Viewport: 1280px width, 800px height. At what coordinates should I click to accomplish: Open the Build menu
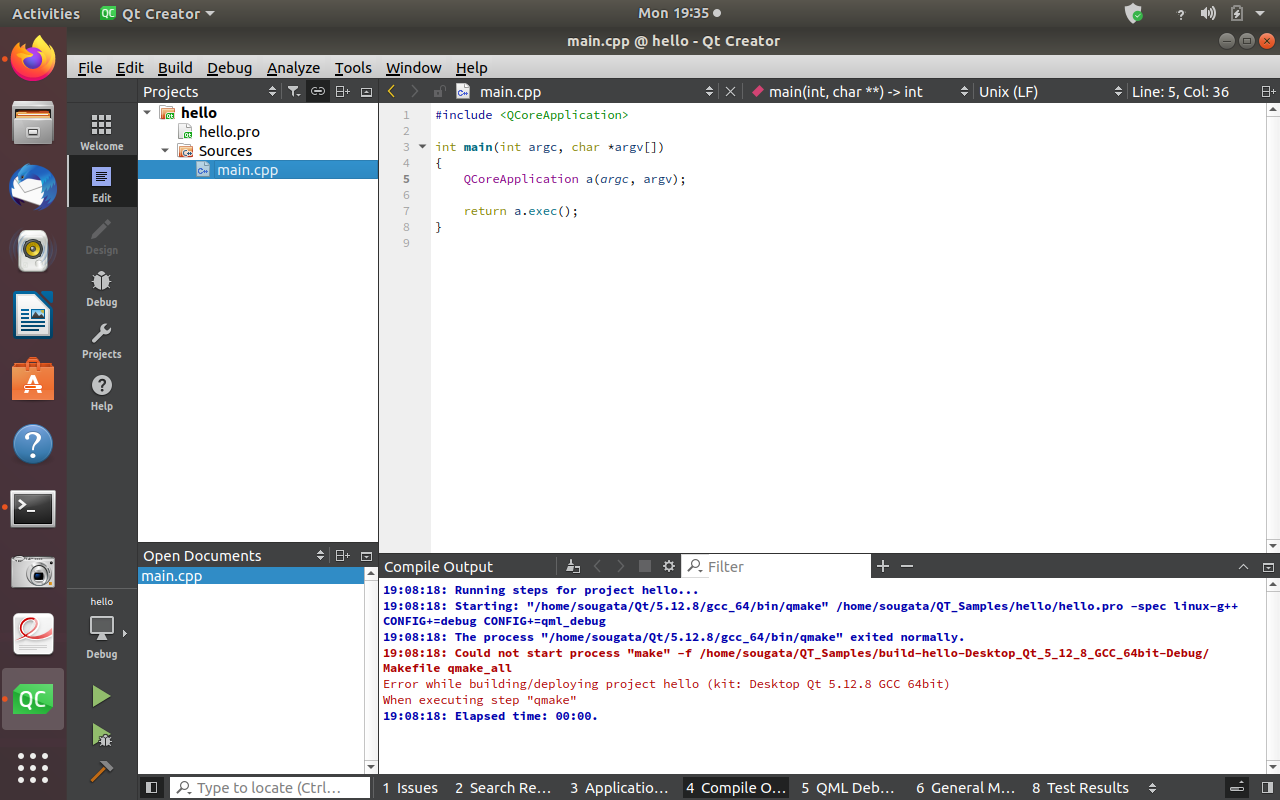pyautogui.click(x=175, y=68)
